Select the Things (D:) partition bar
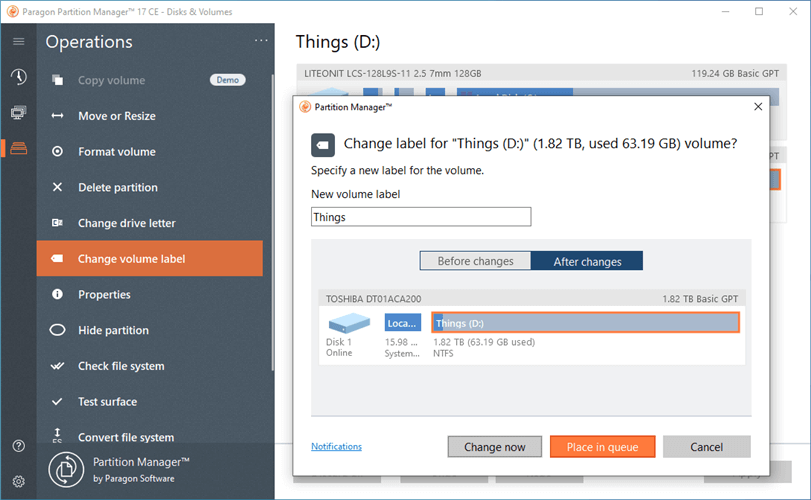This screenshot has height=500, width=811. click(585, 323)
